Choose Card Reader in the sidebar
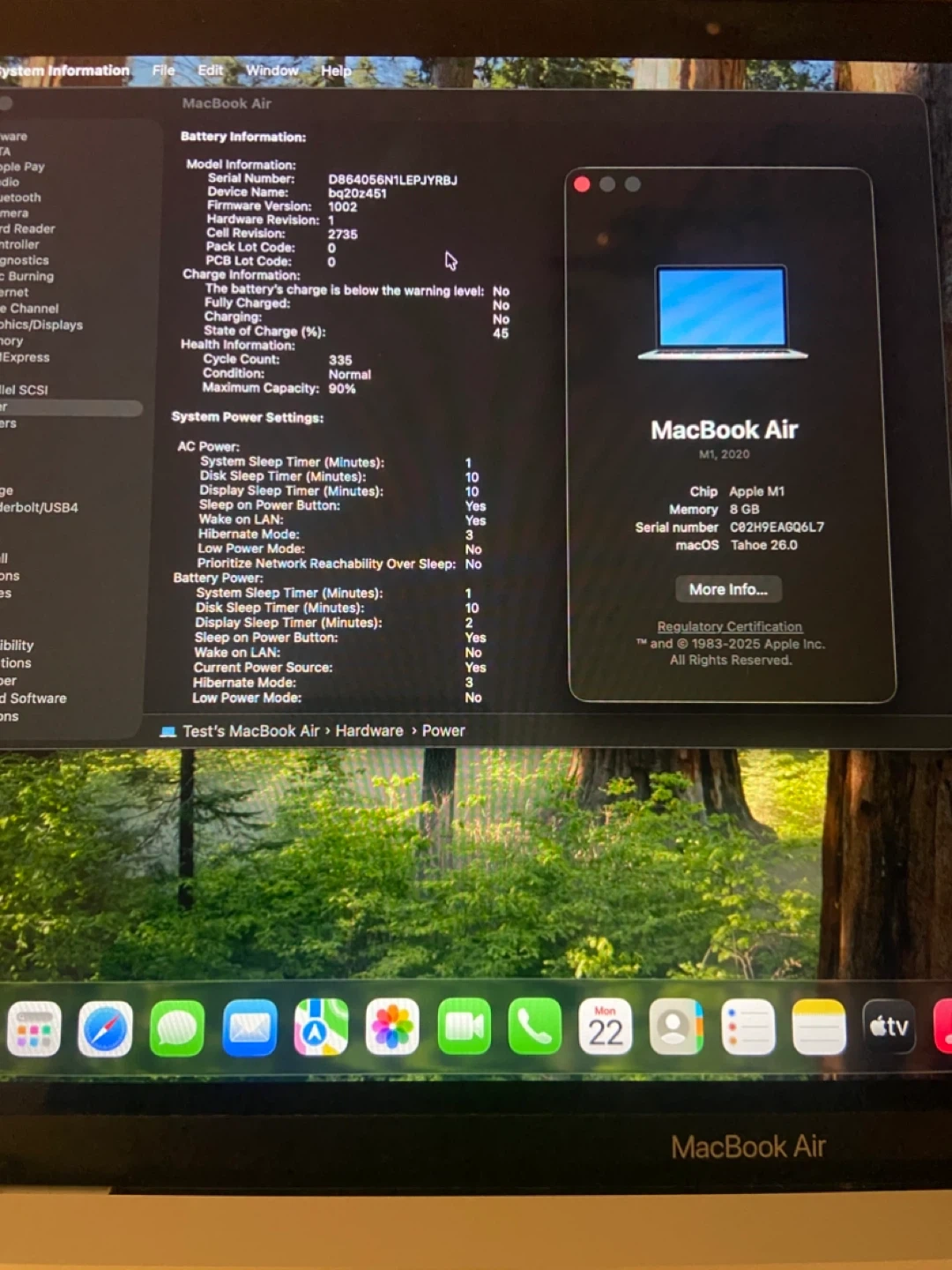Screen dimensions: 952x1270 [x=27, y=228]
